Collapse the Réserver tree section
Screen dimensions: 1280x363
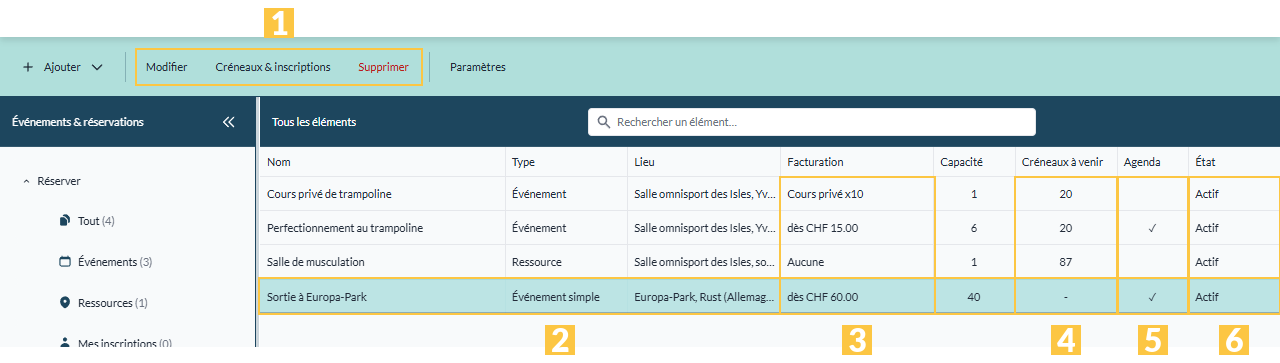[x=27, y=181]
